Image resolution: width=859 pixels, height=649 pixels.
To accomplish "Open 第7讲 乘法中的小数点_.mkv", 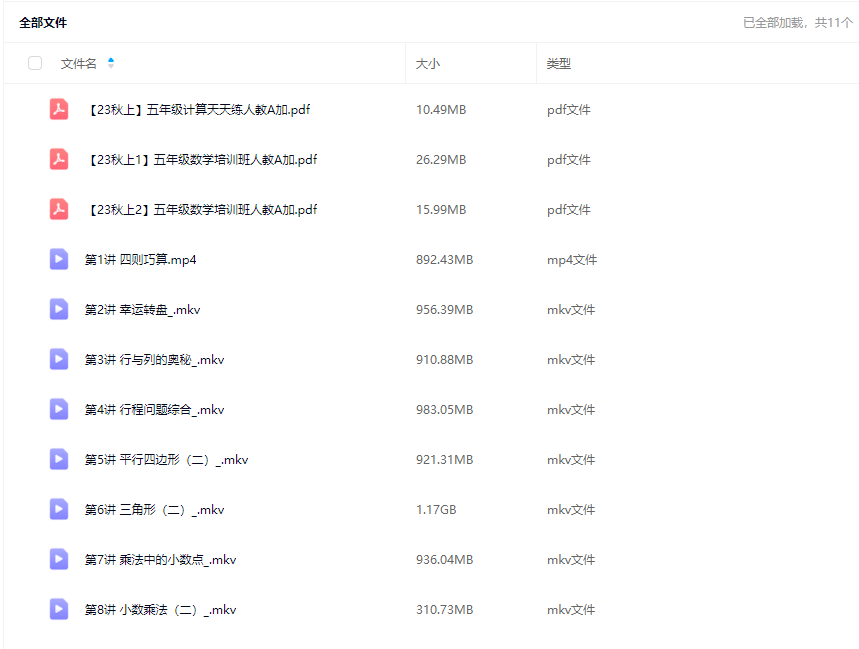I will click(160, 560).
